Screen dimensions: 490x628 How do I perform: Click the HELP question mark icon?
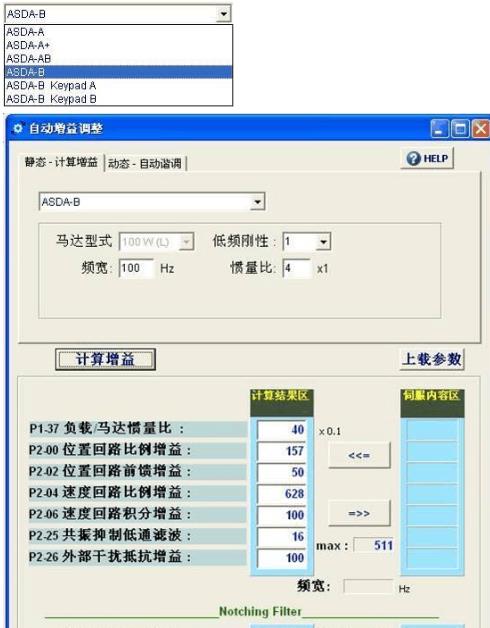click(413, 159)
